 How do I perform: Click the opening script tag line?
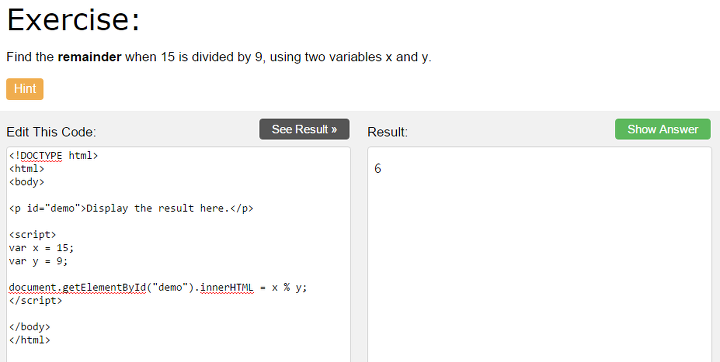coord(32,234)
